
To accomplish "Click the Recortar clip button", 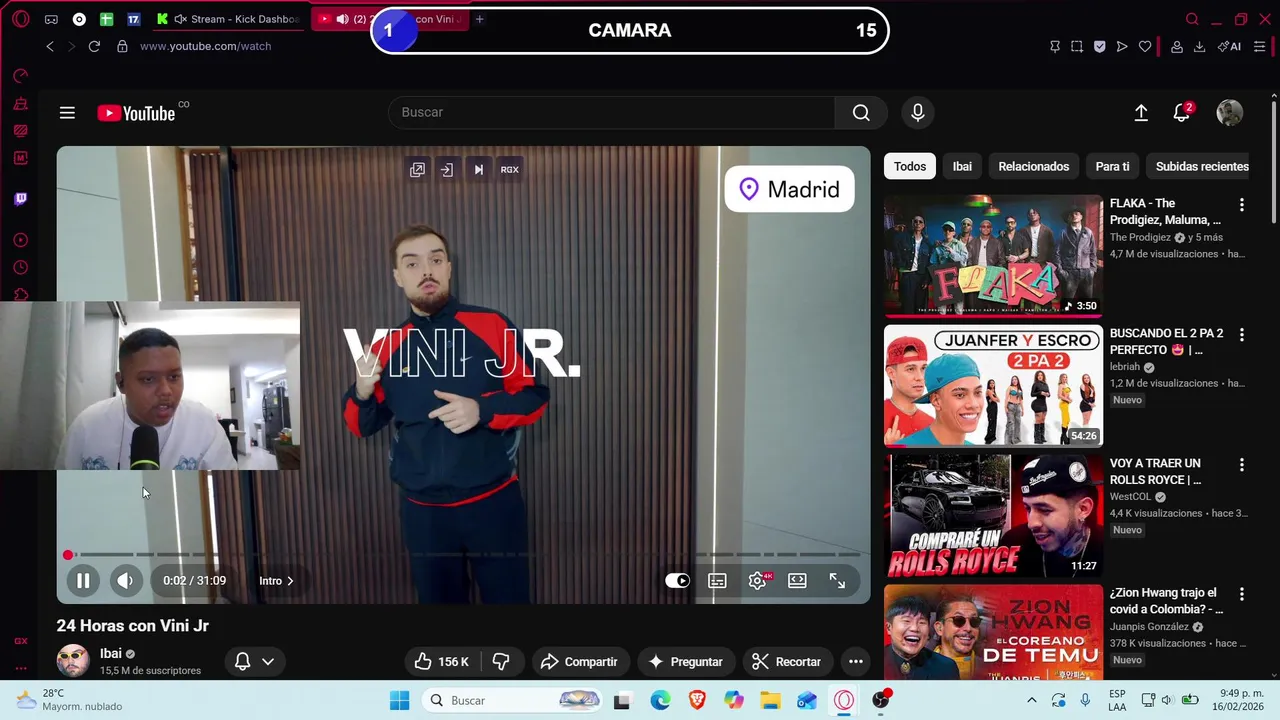I will (787, 661).
